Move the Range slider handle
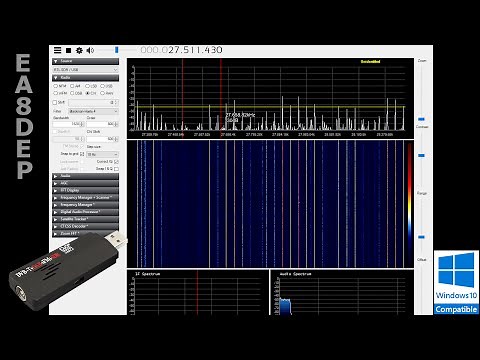Screen dimensions: 480x360 [x=421, y=237]
